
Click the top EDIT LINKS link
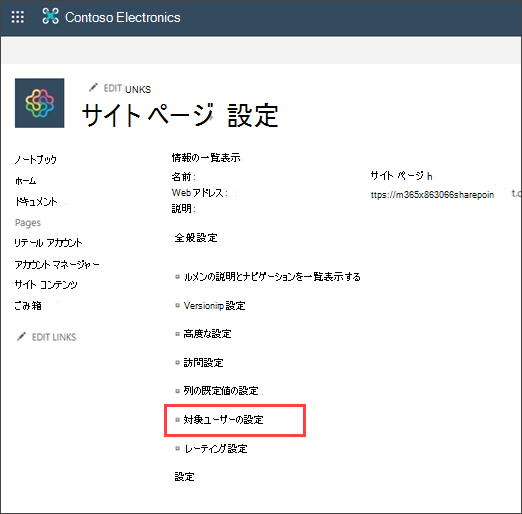tap(127, 89)
